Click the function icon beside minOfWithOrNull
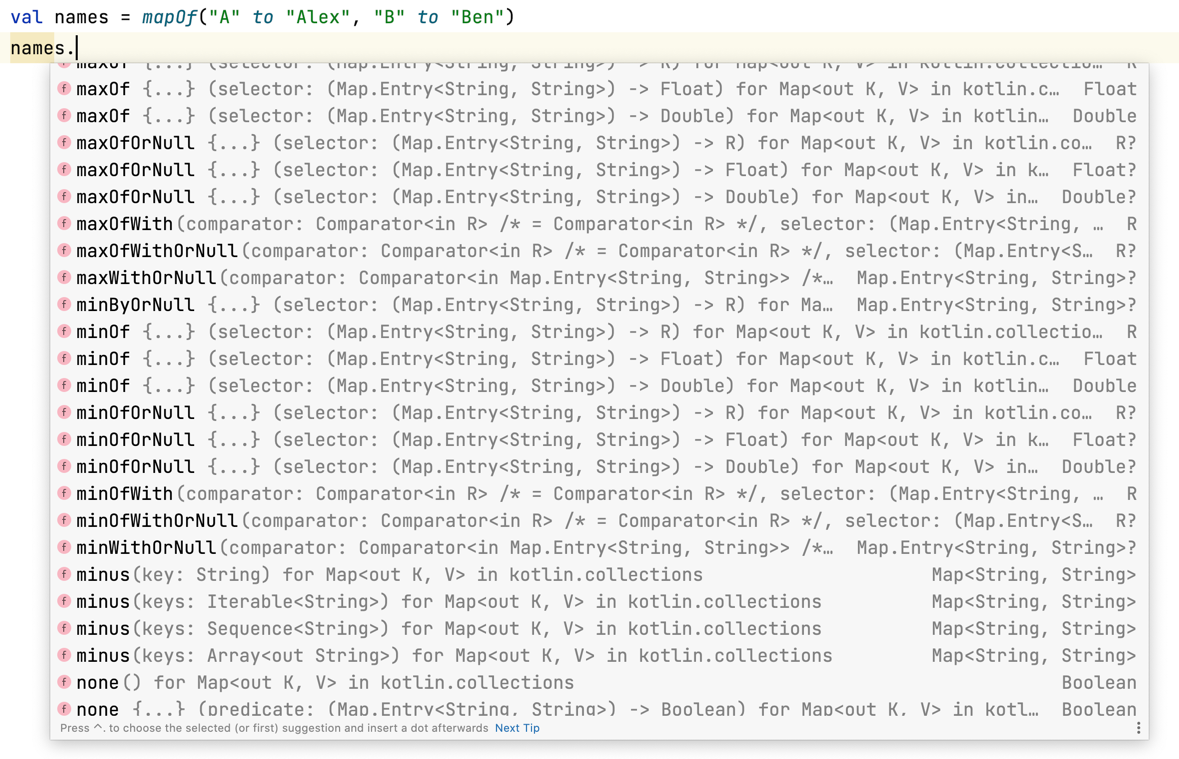Image resolution: width=1179 pixels, height=759 pixels. pyautogui.click(x=64, y=521)
